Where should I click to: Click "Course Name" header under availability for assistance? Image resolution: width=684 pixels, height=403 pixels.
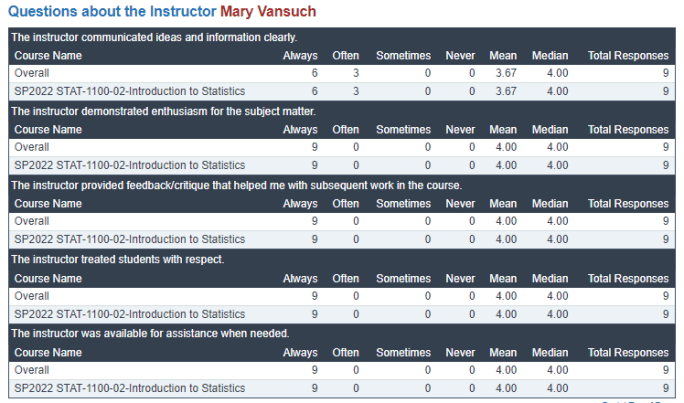click(x=48, y=352)
